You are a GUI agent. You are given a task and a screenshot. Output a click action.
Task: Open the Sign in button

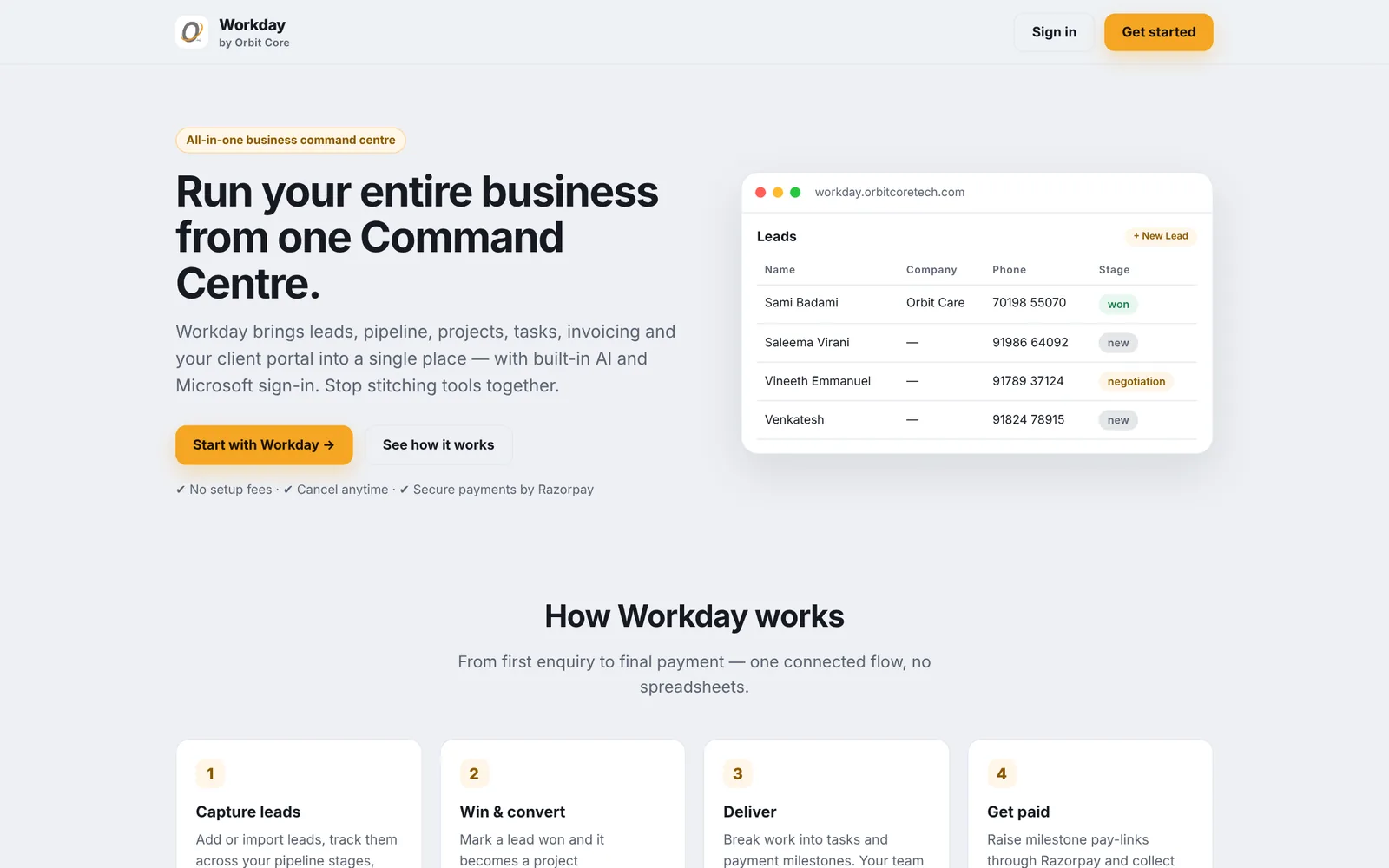[1054, 32]
